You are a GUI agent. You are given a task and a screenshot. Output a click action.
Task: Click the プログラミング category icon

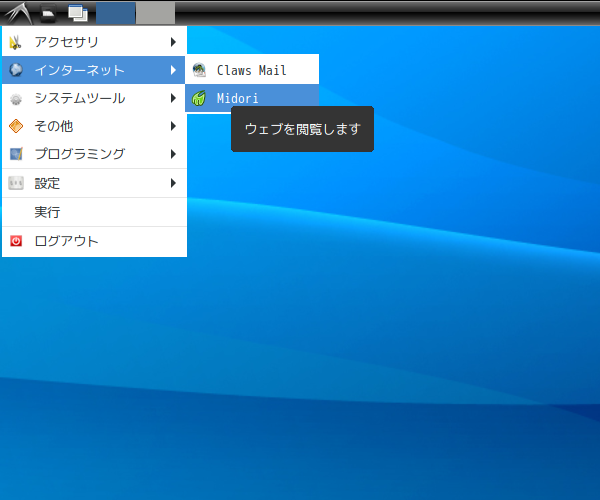coord(16,154)
